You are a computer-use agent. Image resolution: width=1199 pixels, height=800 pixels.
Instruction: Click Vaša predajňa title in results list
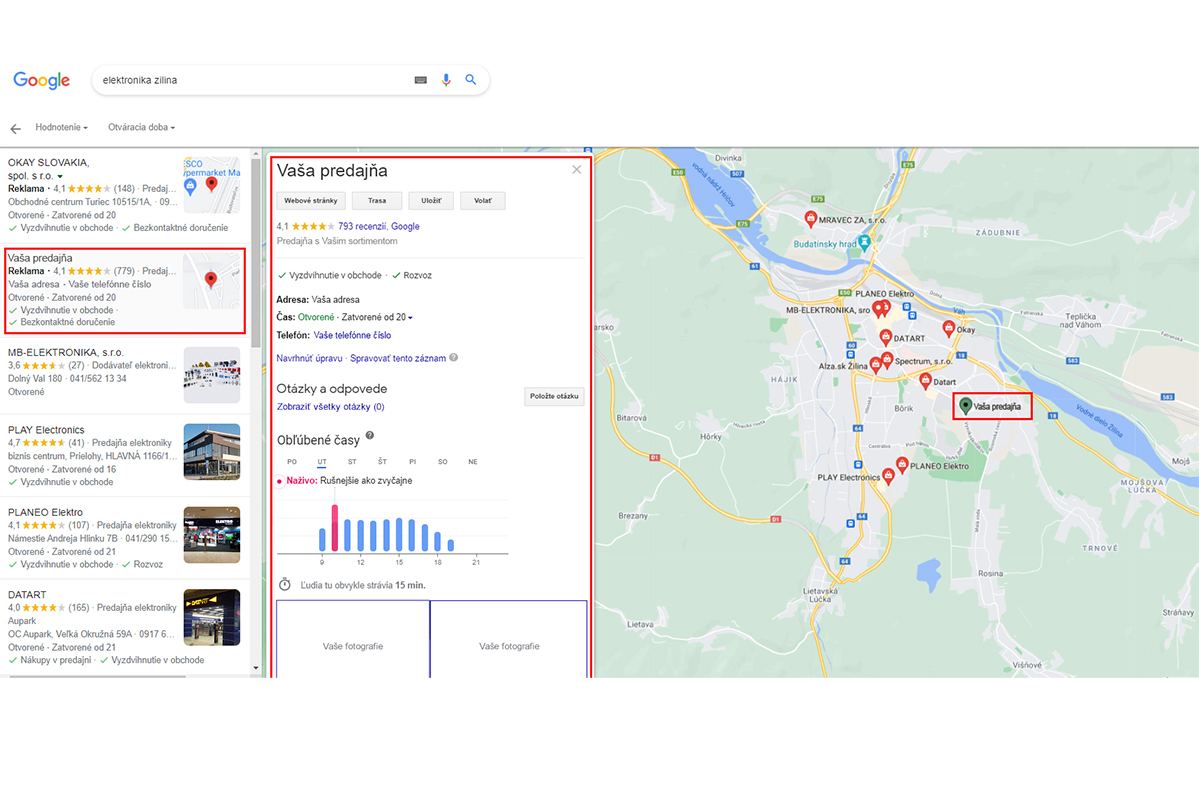[40, 259]
